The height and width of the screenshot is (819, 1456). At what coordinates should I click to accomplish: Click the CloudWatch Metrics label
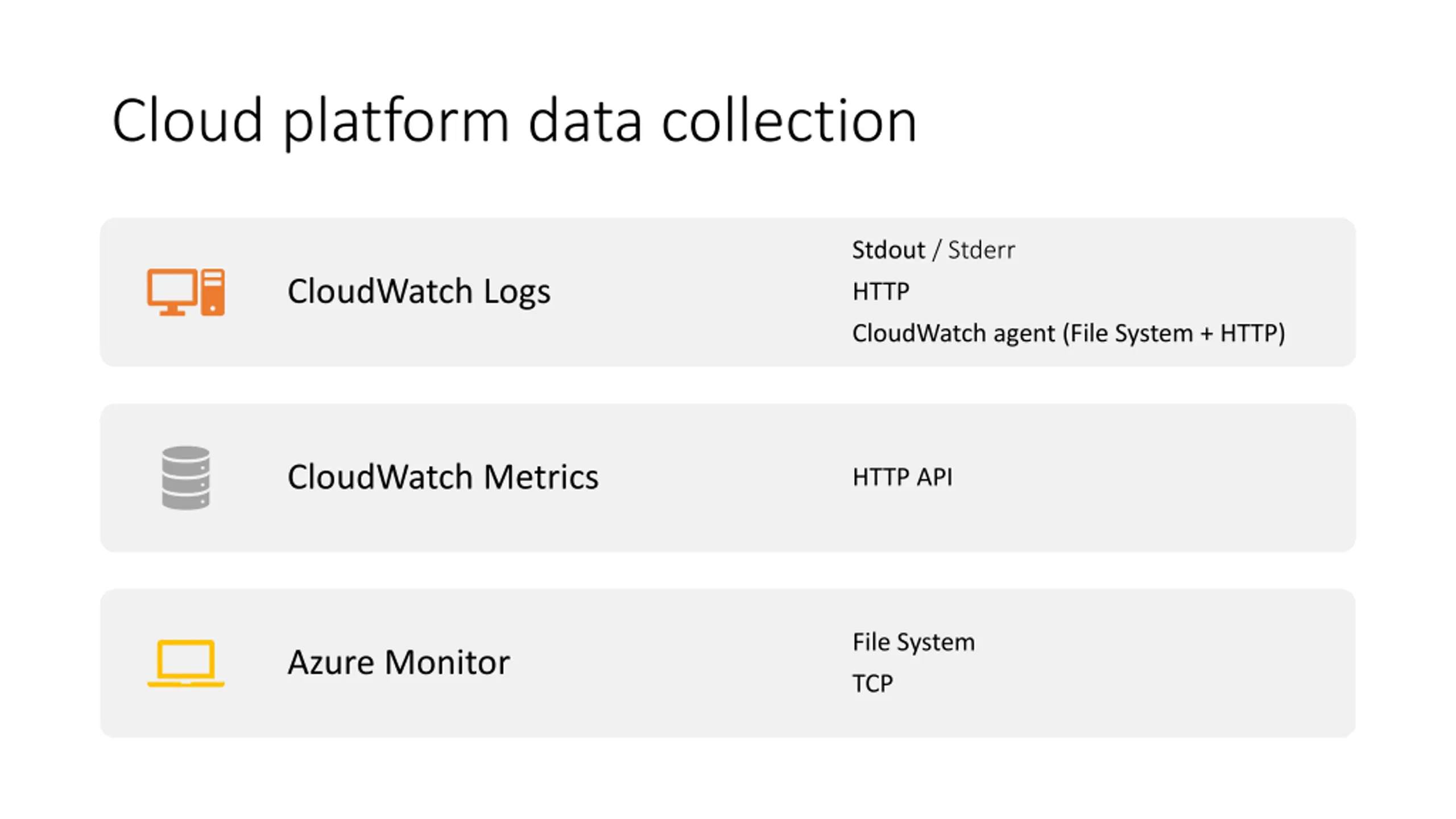(443, 477)
